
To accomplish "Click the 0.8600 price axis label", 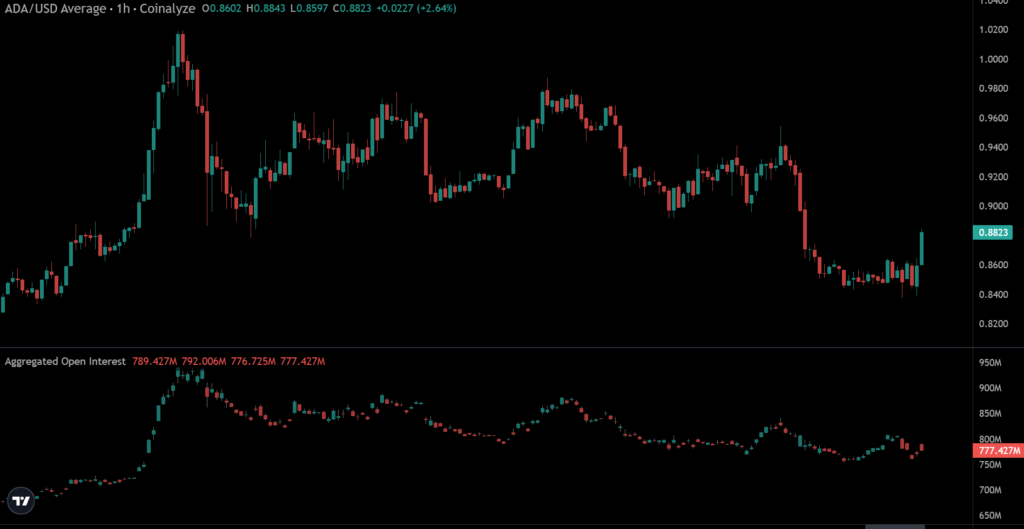I will (x=993, y=265).
